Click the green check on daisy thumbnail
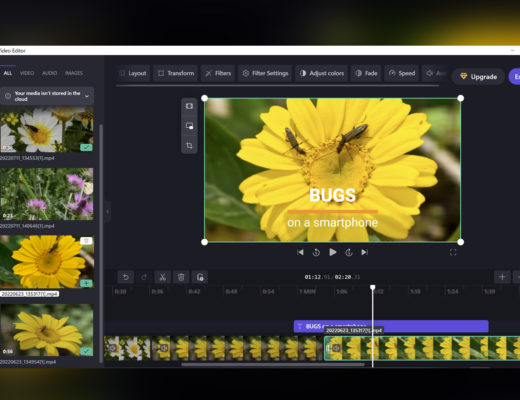520x400 pixels. pyautogui.click(x=86, y=147)
